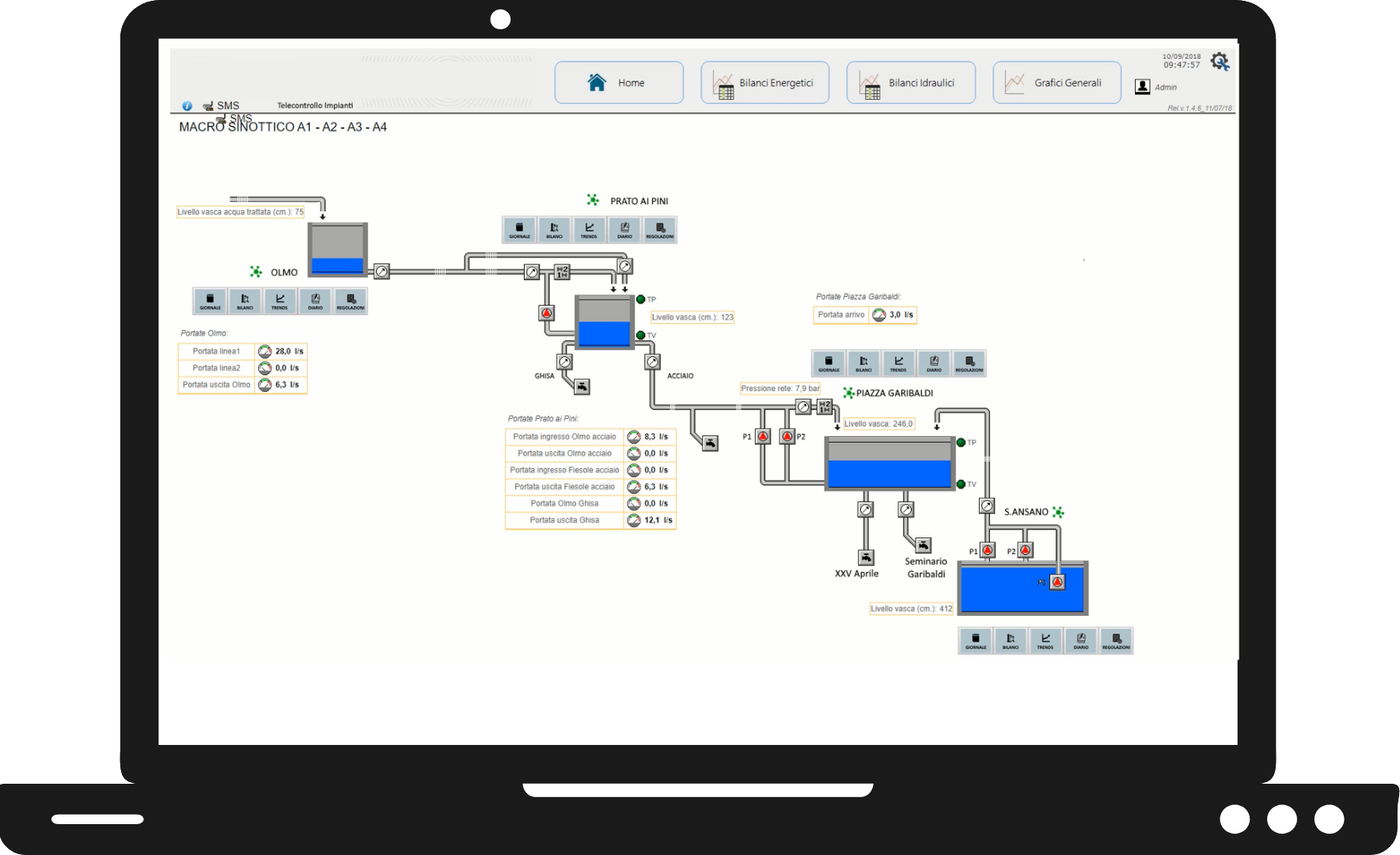The width and height of the screenshot is (1400, 855).
Task: Click Prato ai Pini TV indicator
Action: 641,336
